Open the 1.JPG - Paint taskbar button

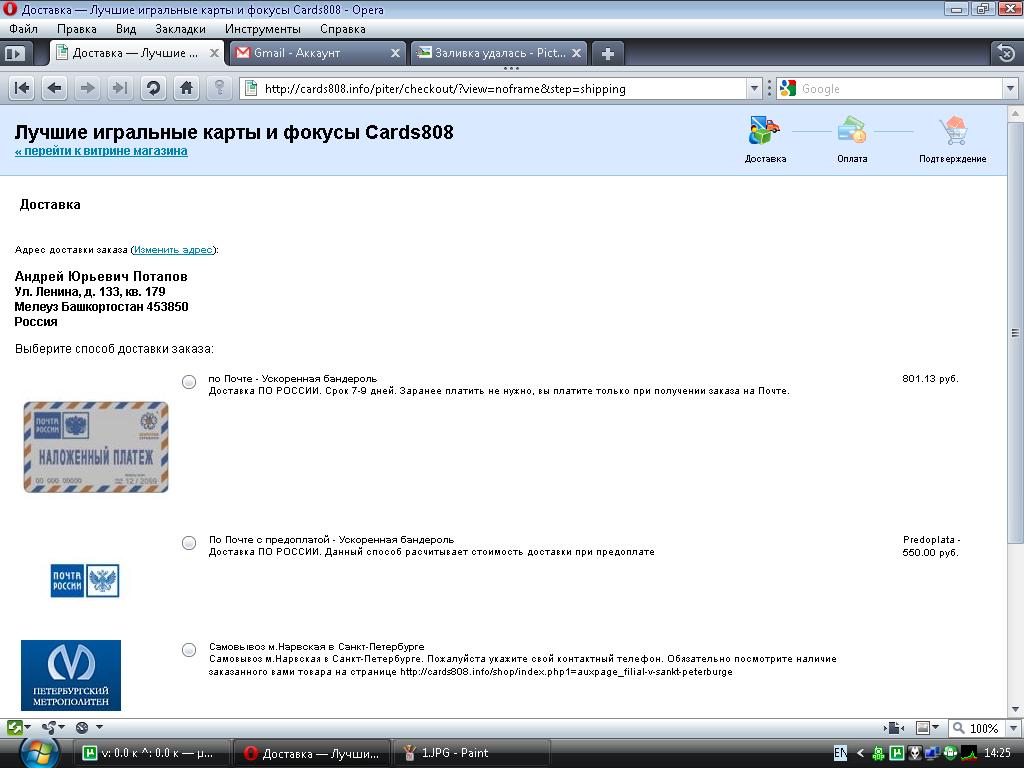471,753
